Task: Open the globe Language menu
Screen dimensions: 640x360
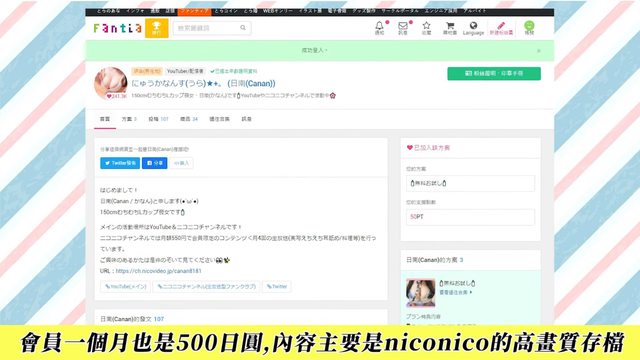Action: click(x=473, y=27)
